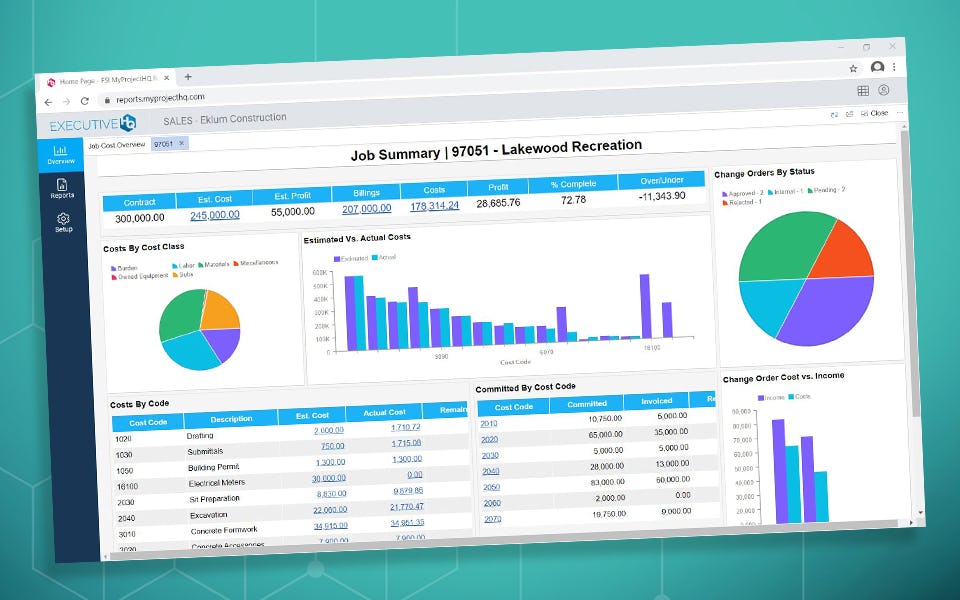
Task: Click the Sit Preparation row description
Action: coord(214,499)
